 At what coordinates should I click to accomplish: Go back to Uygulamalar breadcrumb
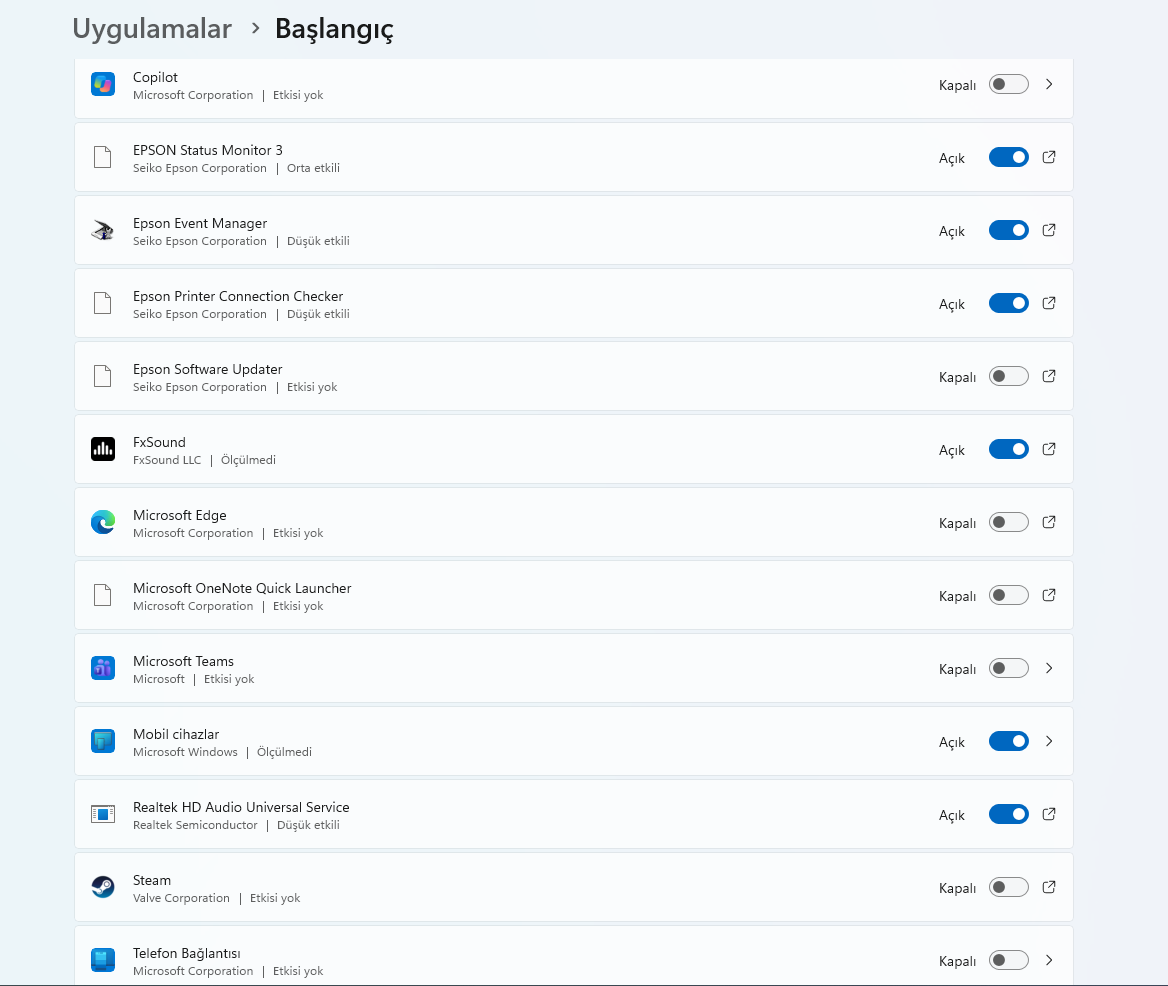[x=152, y=29]
